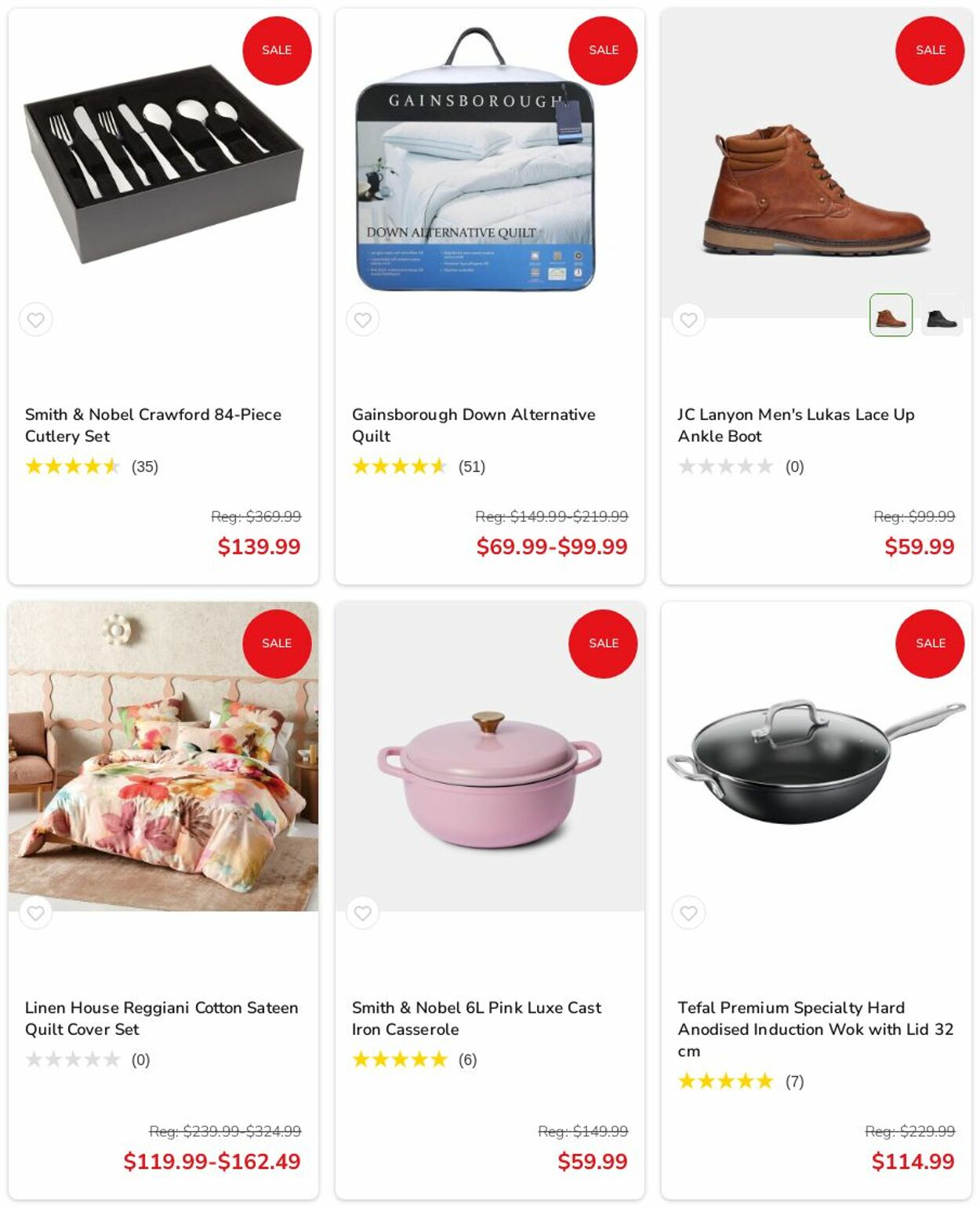The image size is (980, 1208).
Task: Heart the Tefal Induction Wok product
Action: (x=688, y=912)
